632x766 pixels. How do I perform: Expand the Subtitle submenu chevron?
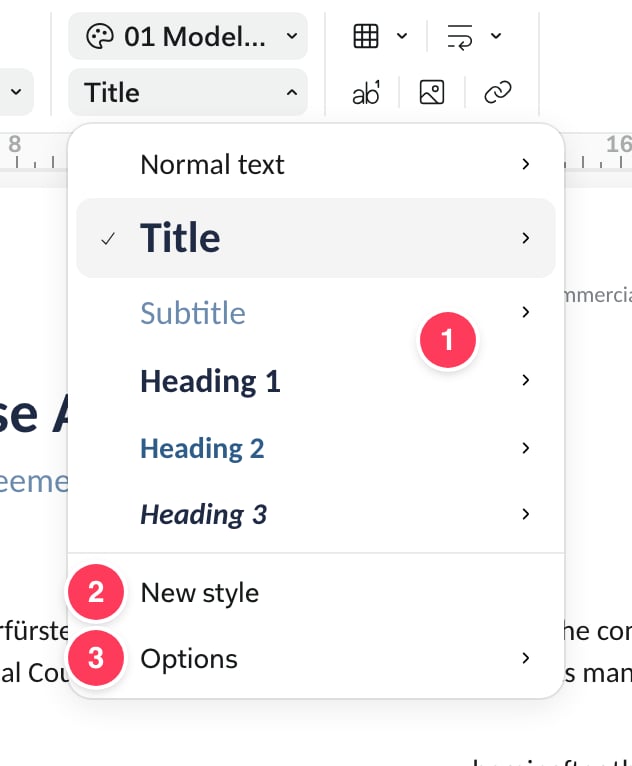(x=526, y=312)
